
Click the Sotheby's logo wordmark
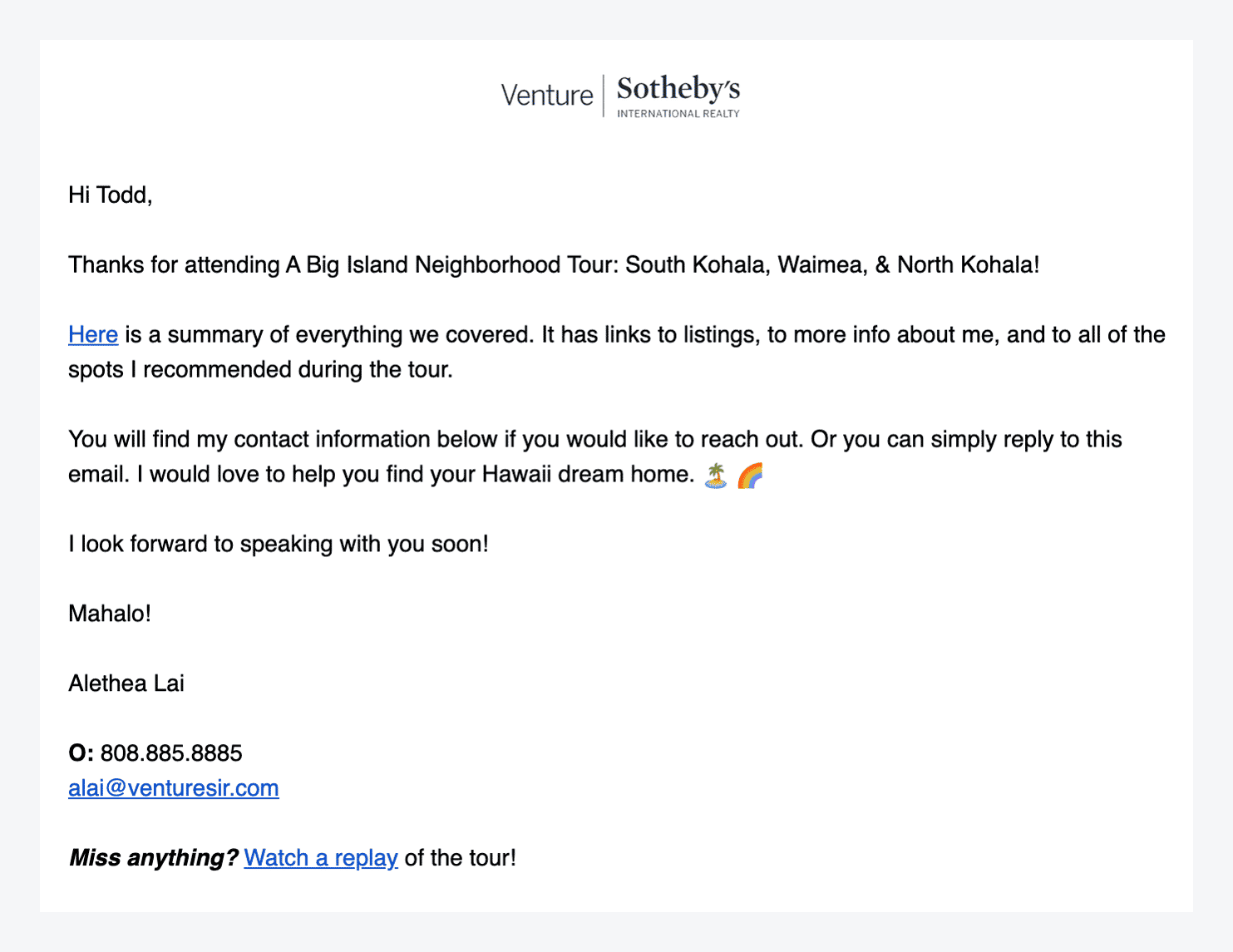coord(678,89)
